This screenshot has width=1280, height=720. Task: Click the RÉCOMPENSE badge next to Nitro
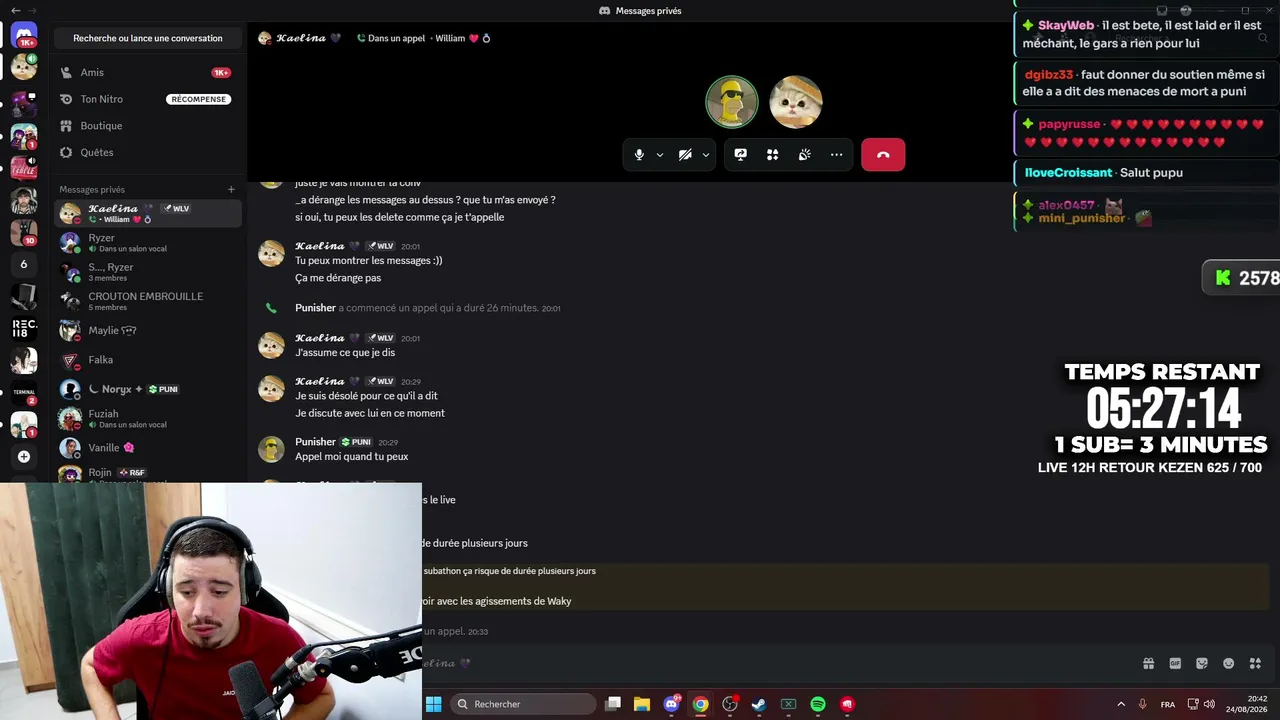coord(198,99)
